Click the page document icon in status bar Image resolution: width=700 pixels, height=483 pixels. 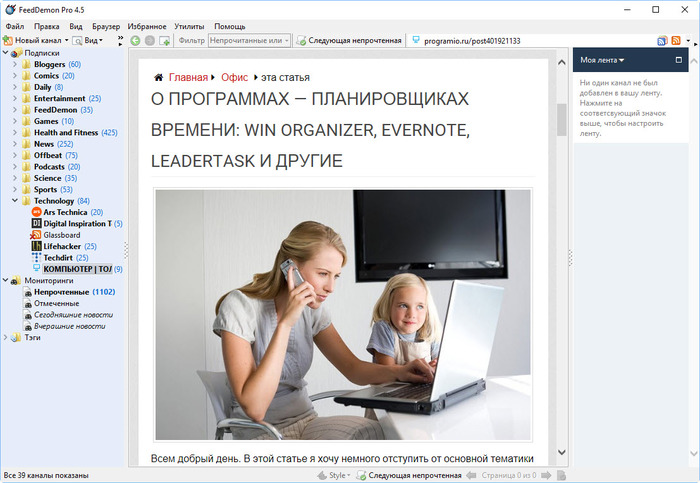[x=562, y=475]
